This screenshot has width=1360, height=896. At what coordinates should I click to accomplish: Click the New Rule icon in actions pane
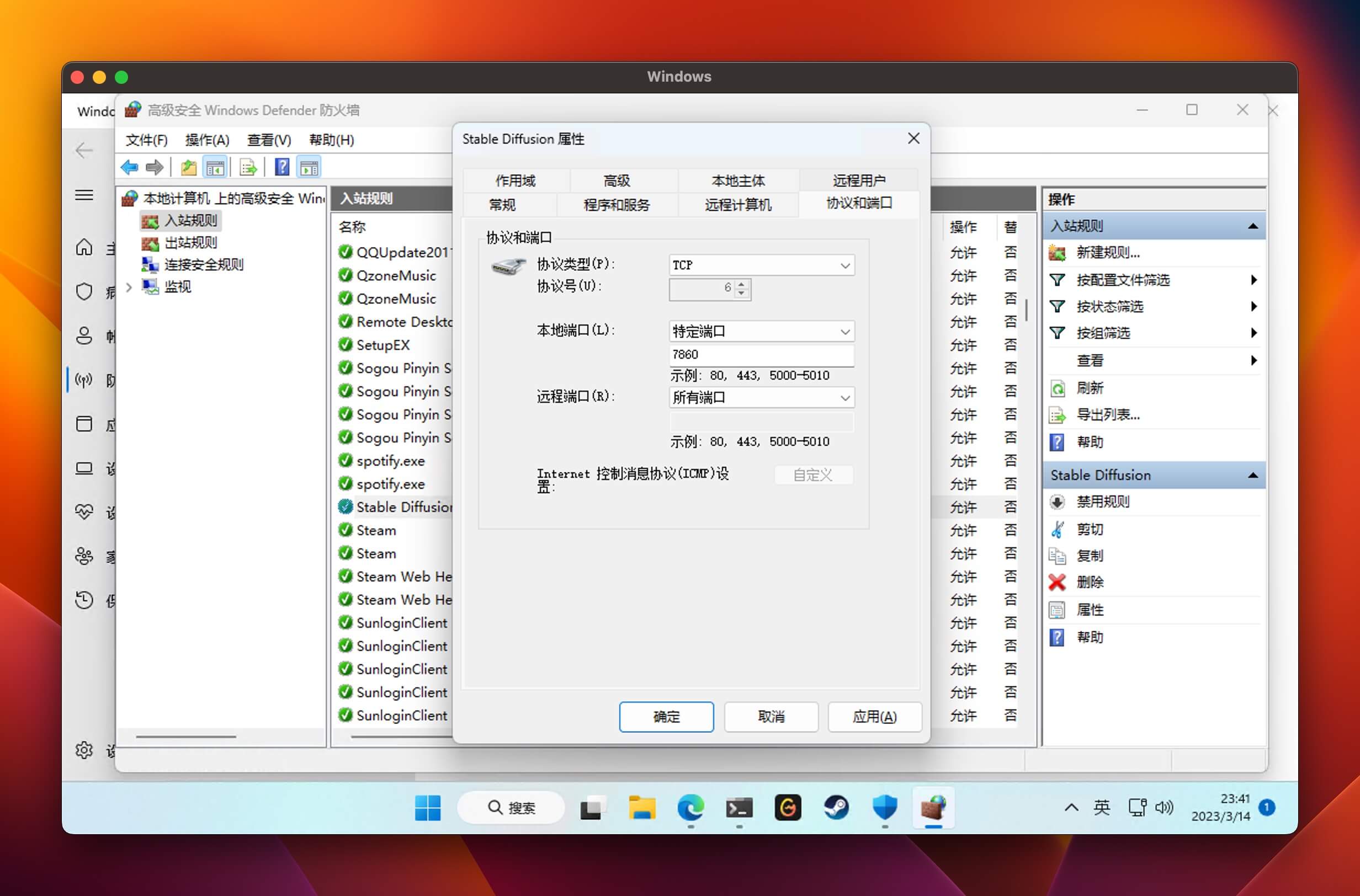(1057, 253)
